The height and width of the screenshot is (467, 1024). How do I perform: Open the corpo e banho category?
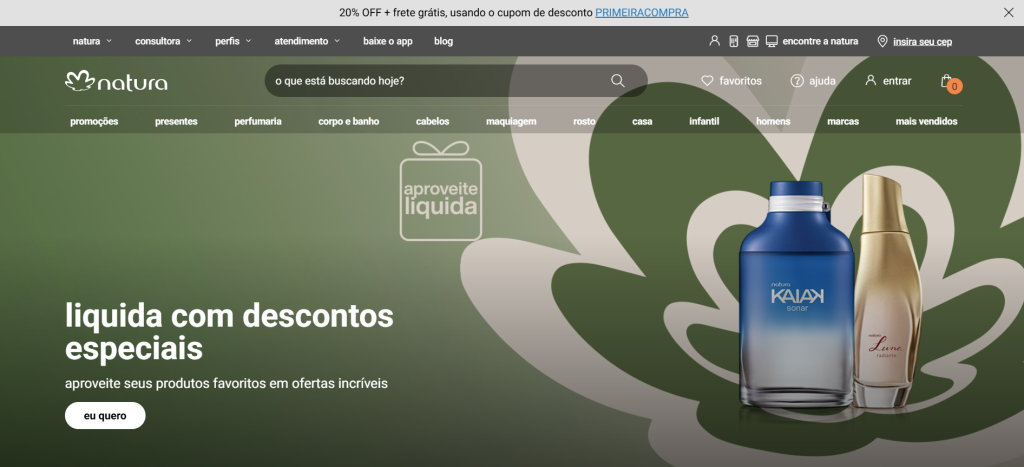pos(349,121)
